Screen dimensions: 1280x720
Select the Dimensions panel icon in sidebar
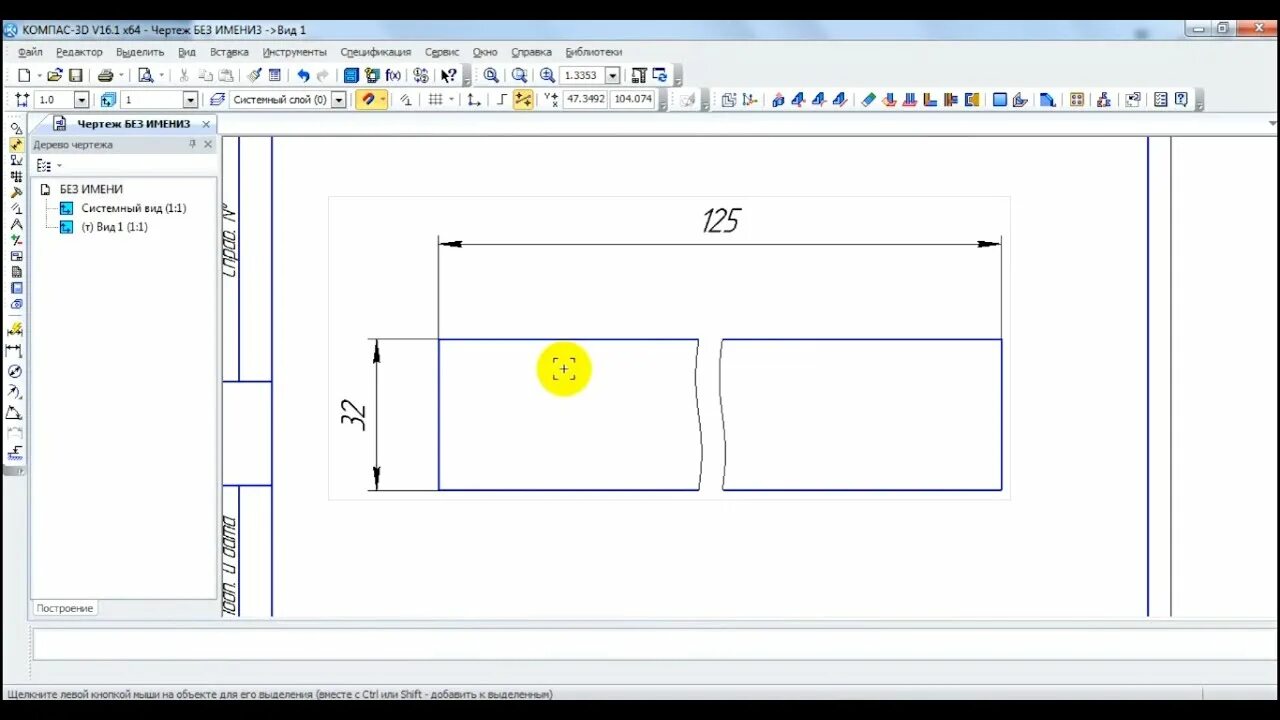tap(16, 144)
